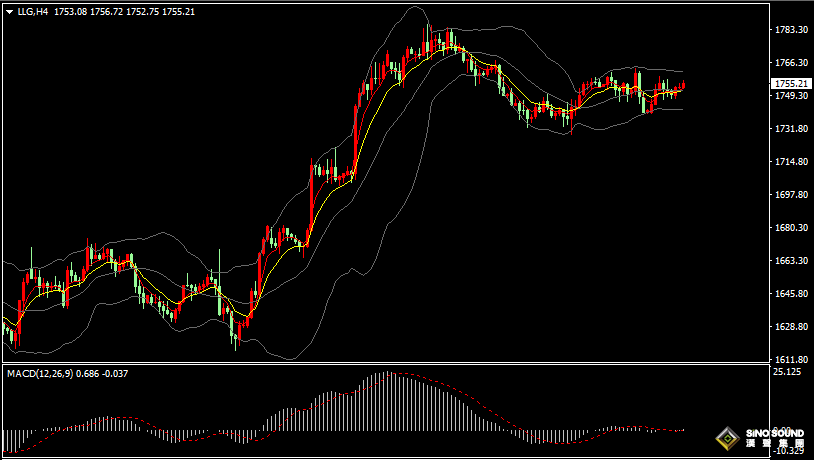Click the 1697.80 price axis label
Viewport: 814px width, 460px height.
[791, 195]
